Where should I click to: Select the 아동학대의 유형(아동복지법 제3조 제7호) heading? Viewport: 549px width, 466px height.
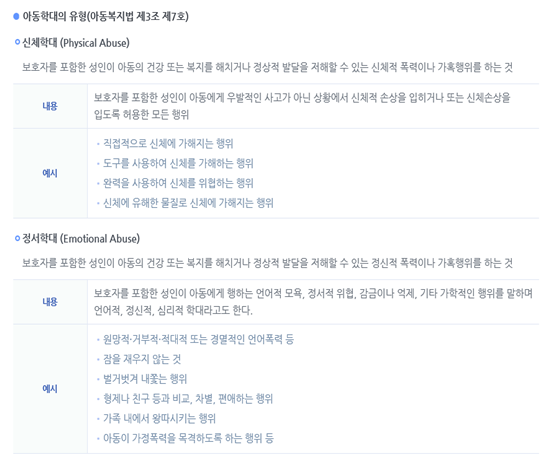pos(105,16)
